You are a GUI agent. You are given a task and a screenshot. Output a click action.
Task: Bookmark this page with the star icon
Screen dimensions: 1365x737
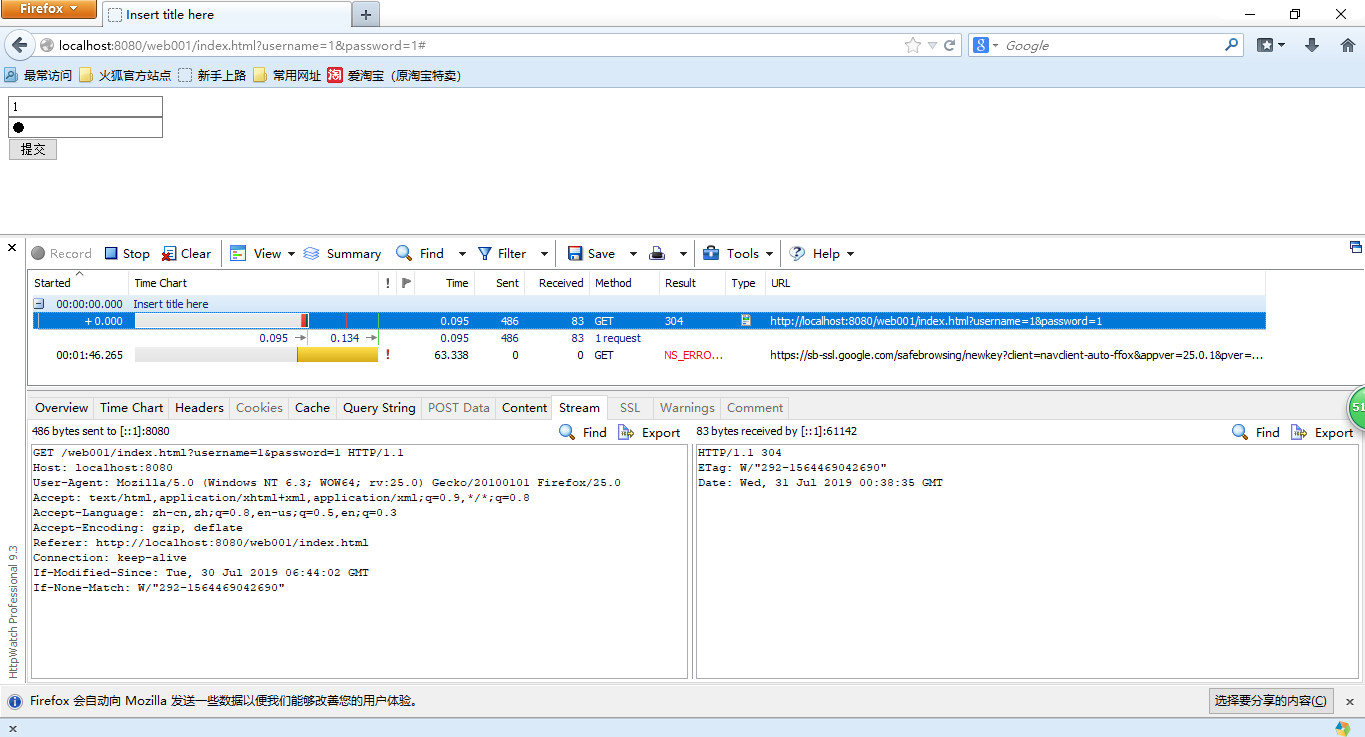[x=912, y=45]
